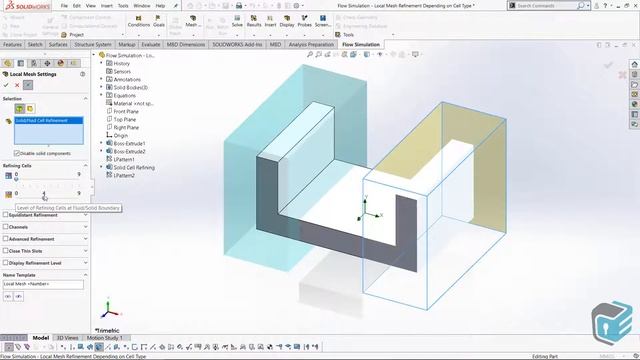Enable Channels checkbox

5,227
